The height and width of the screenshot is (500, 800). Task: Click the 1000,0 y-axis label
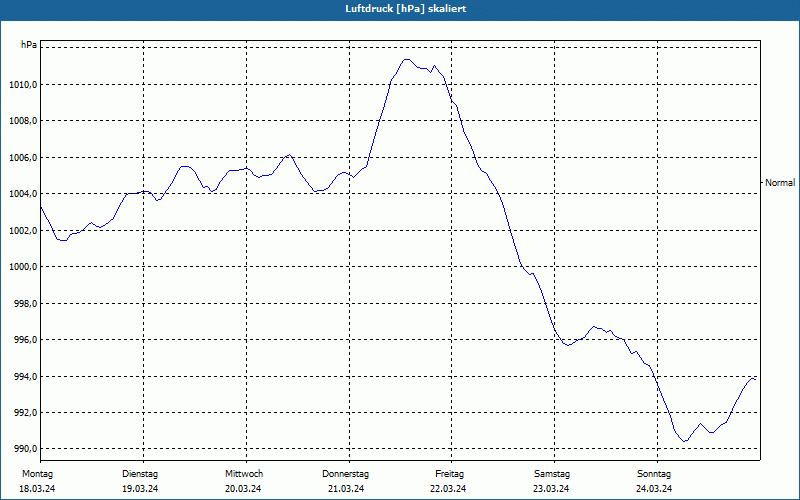23,267
